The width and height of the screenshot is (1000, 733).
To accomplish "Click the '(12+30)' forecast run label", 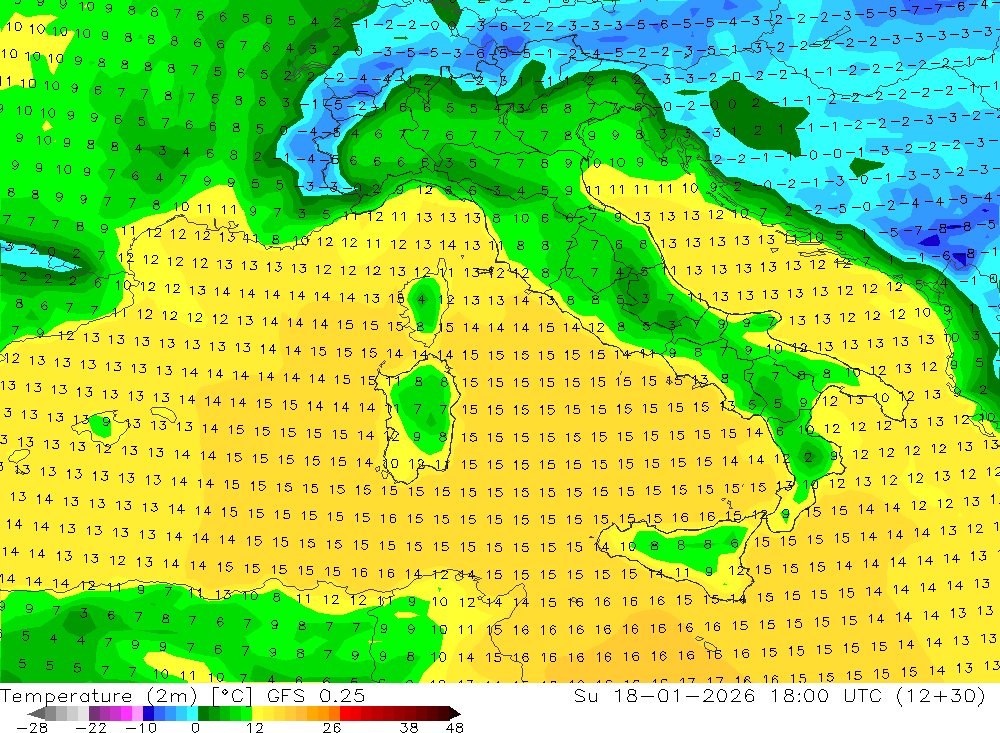I will pos(941,696).
